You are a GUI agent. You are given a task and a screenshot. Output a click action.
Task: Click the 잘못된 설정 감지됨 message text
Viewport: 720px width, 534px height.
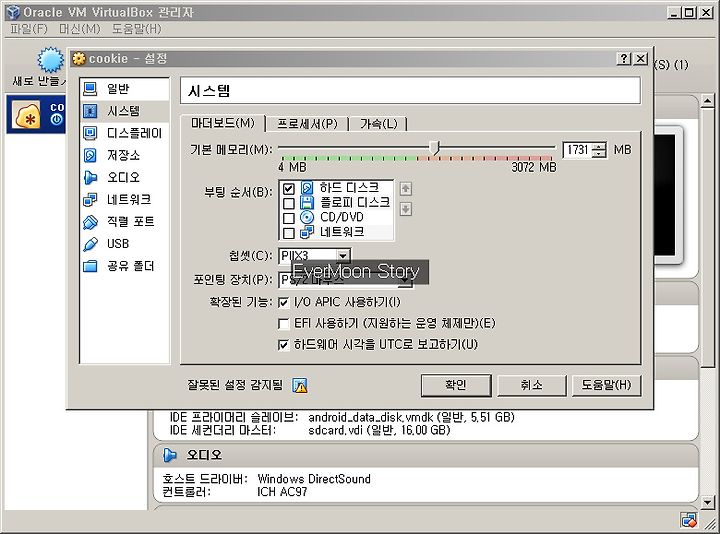click(x=235, y=385)
